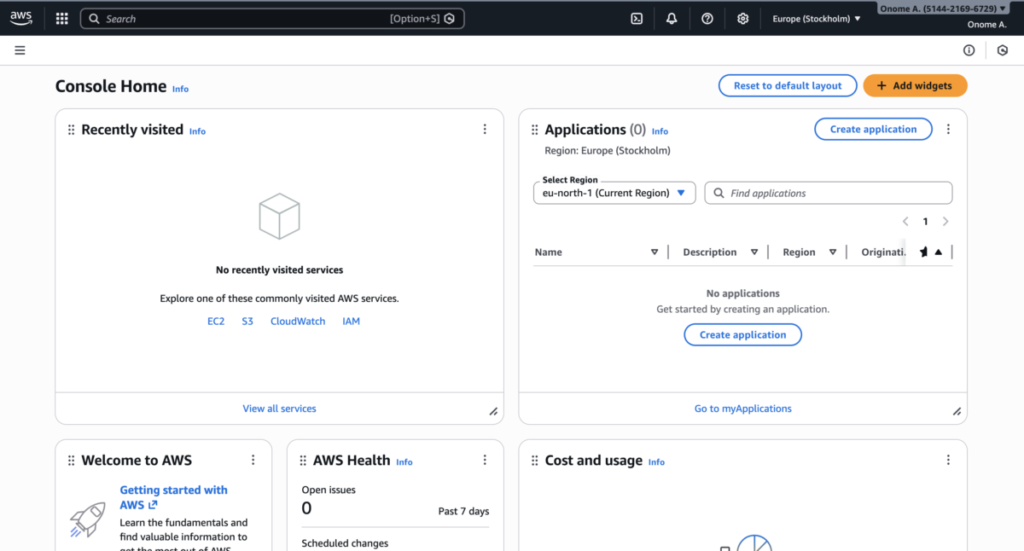Click the Recently visited widget corner grip
The height and width of the screenshot is (551, 1024).
coord(494,411)
